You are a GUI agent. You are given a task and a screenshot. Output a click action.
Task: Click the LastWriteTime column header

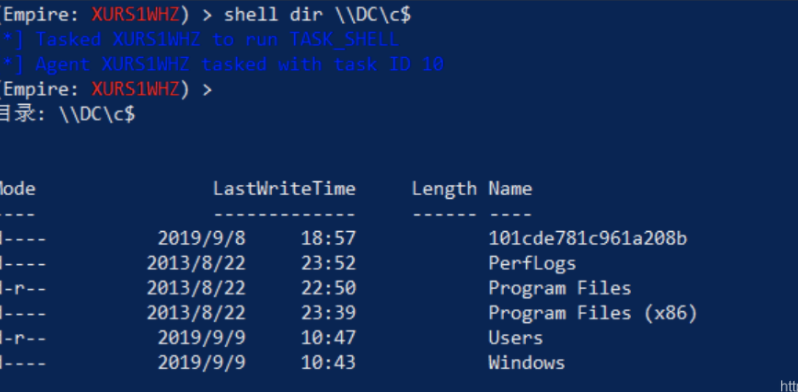coord(284,189)
